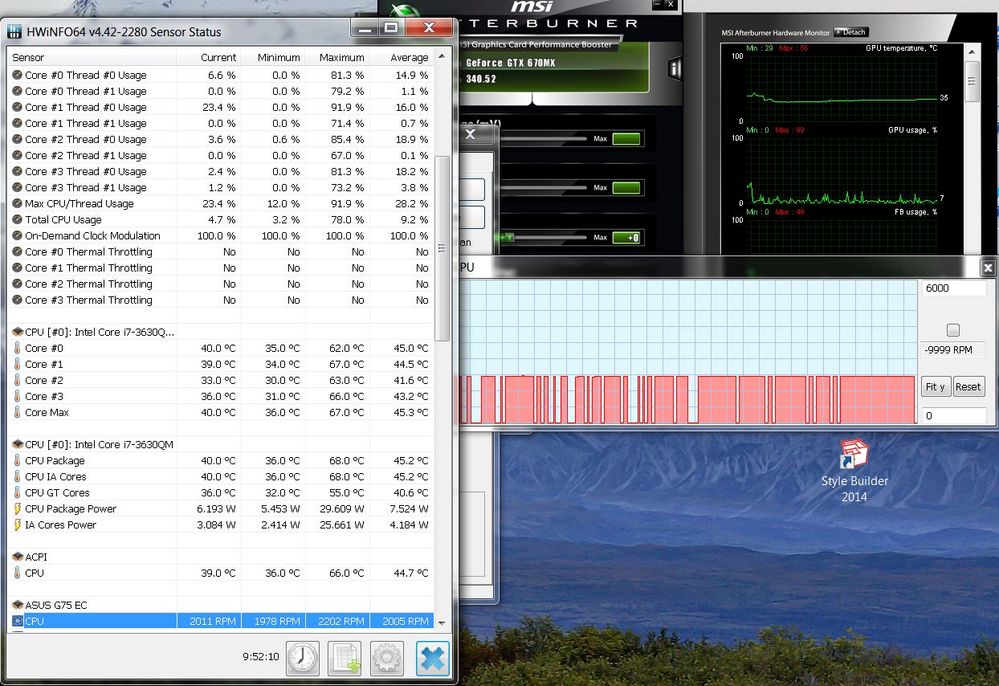
Task: Detach the Afterburner Hardware Monitor
Action: (851, 32)
